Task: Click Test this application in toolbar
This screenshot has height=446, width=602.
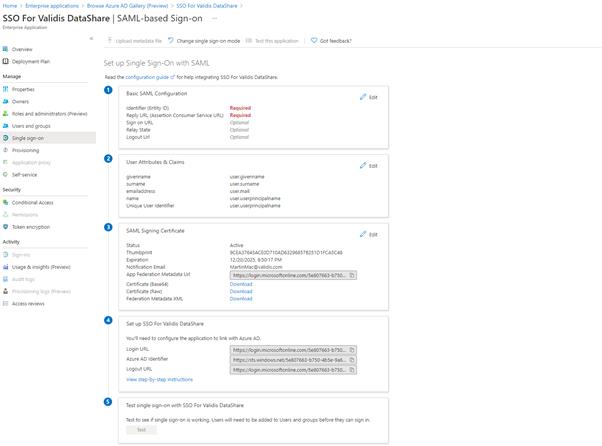Action: (x=272, y=41)
